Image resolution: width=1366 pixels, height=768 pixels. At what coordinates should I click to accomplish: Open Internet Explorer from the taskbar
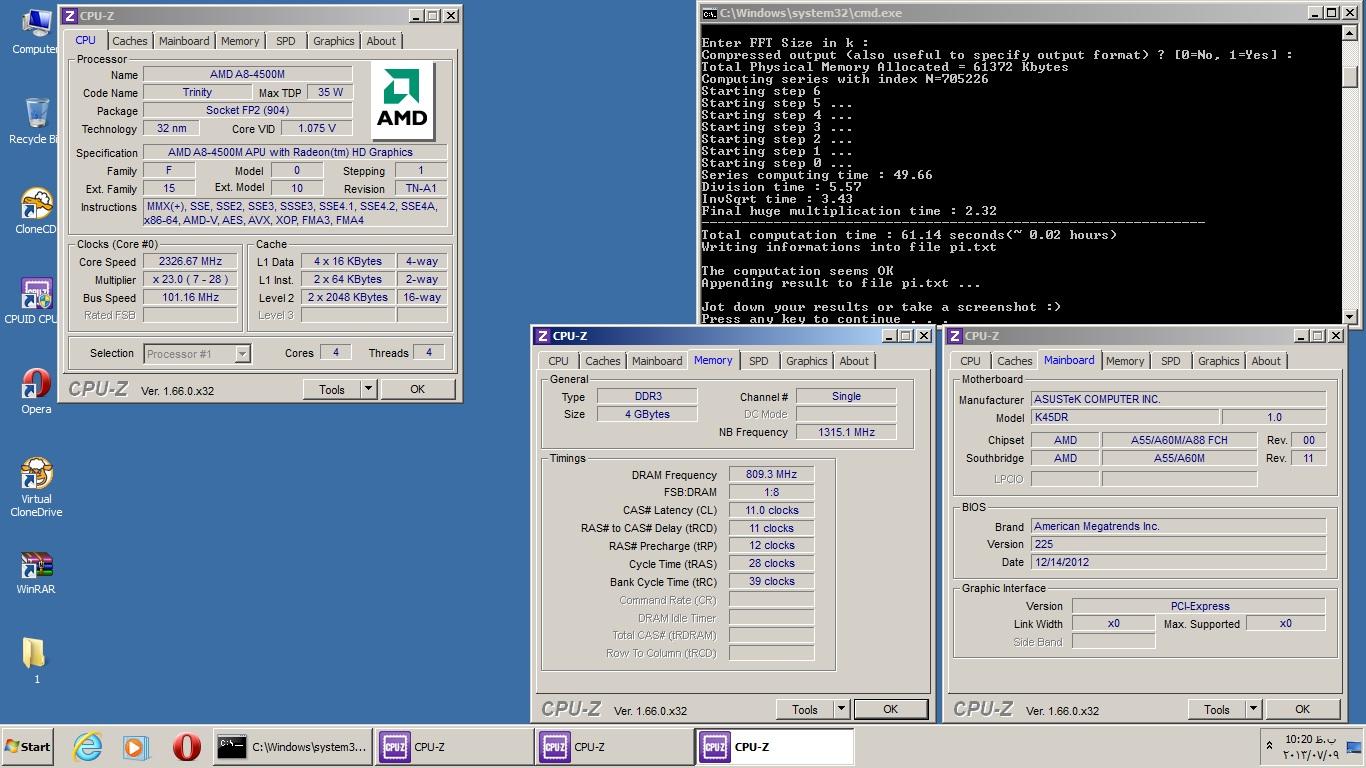88,747
